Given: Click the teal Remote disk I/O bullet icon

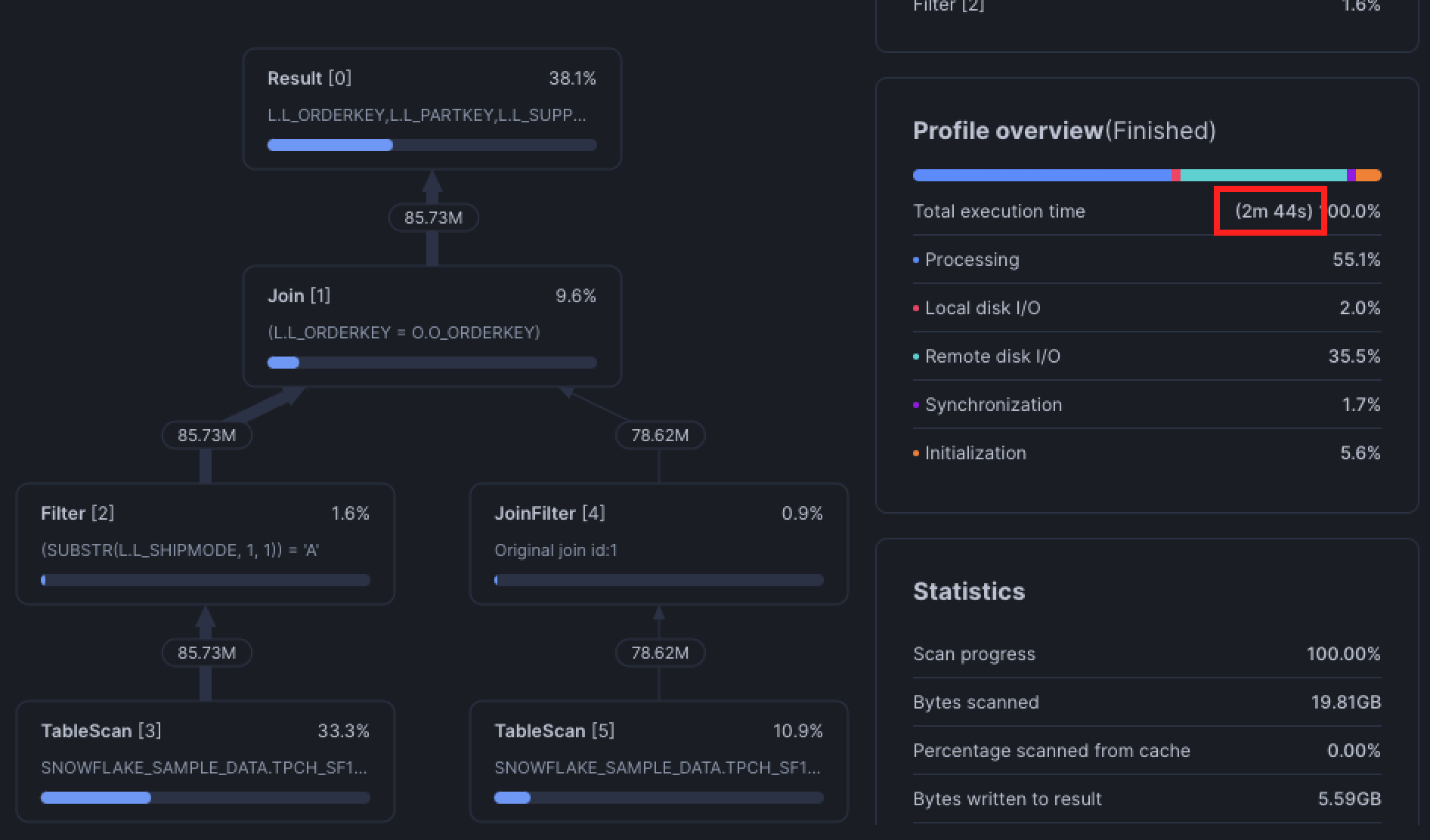Looking at the screenshot, I should (916, 357).
